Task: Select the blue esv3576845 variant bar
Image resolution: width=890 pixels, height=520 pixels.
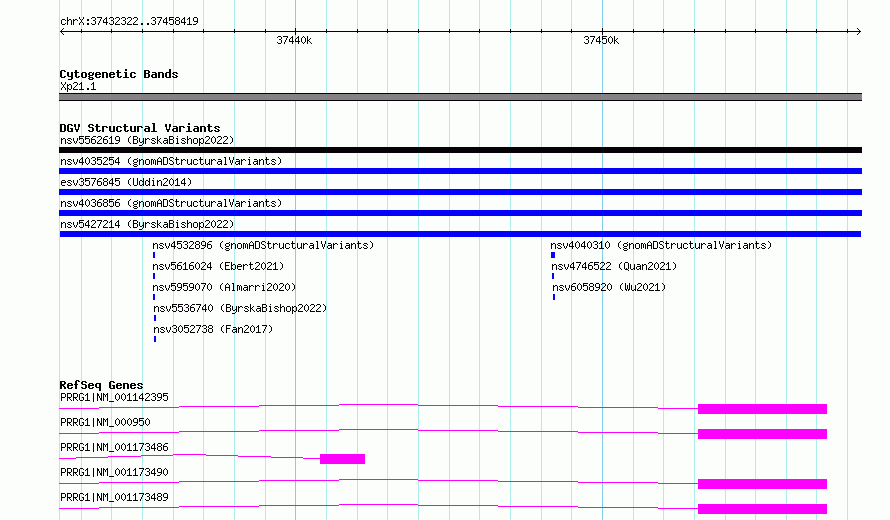Action: (460, 192)
